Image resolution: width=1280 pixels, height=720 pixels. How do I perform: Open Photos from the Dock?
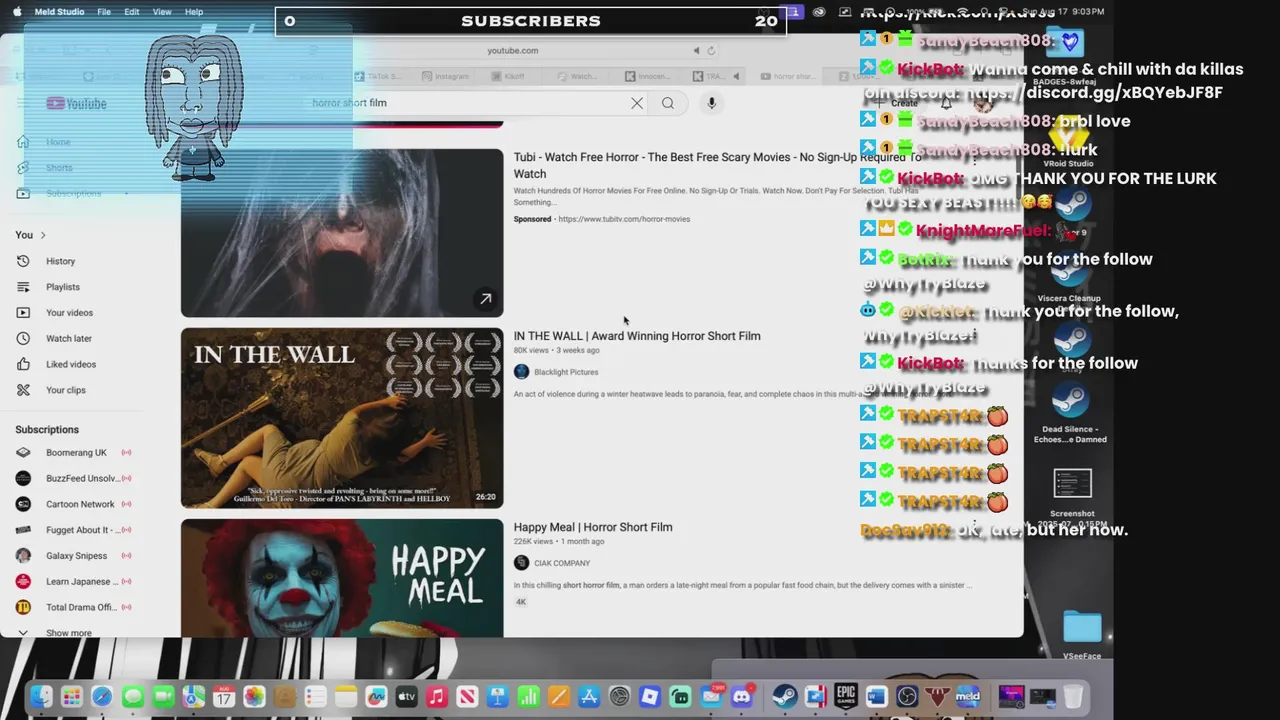(x=254, y=697)
